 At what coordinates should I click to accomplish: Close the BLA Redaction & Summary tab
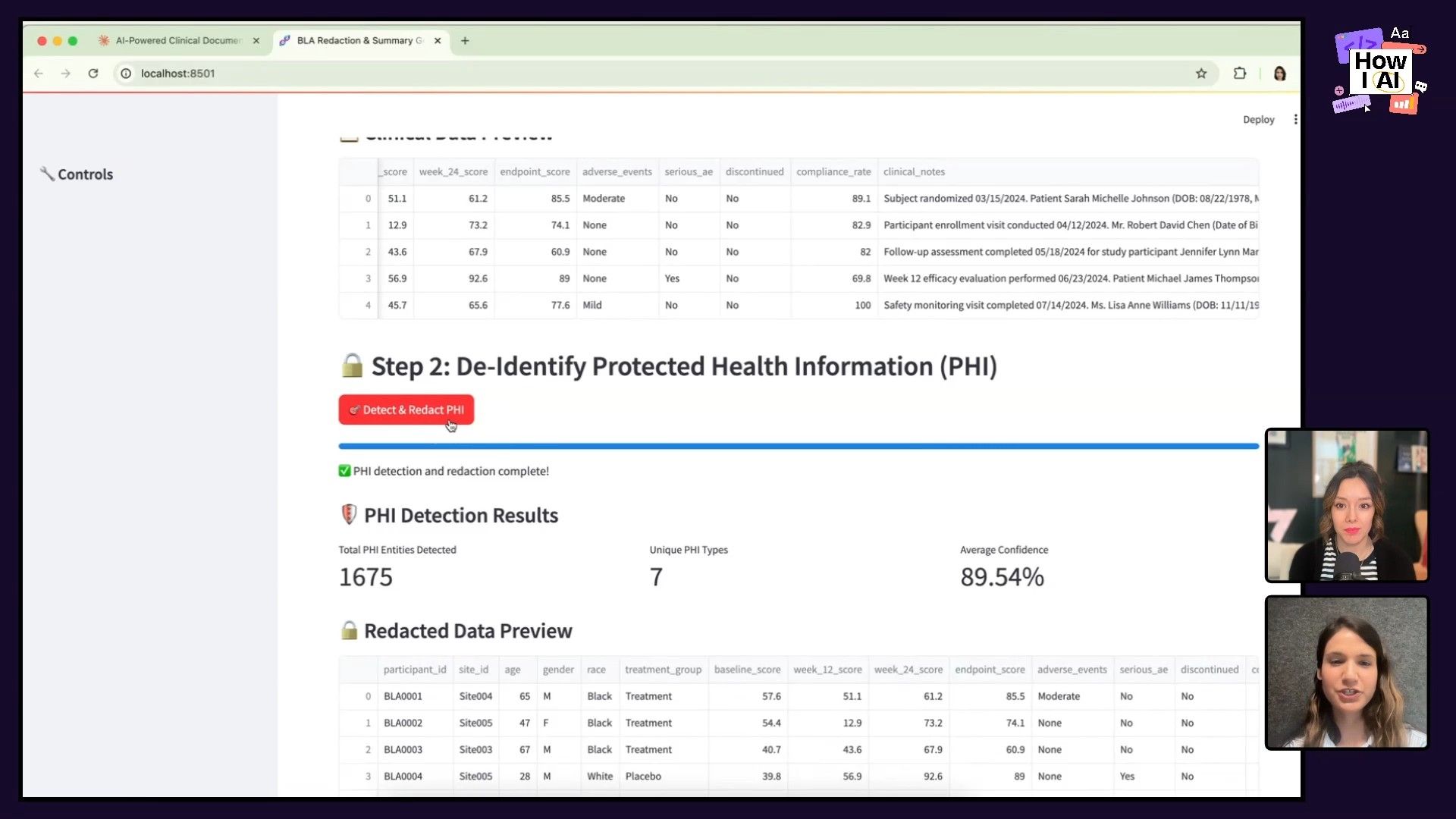tap(438, 41)
